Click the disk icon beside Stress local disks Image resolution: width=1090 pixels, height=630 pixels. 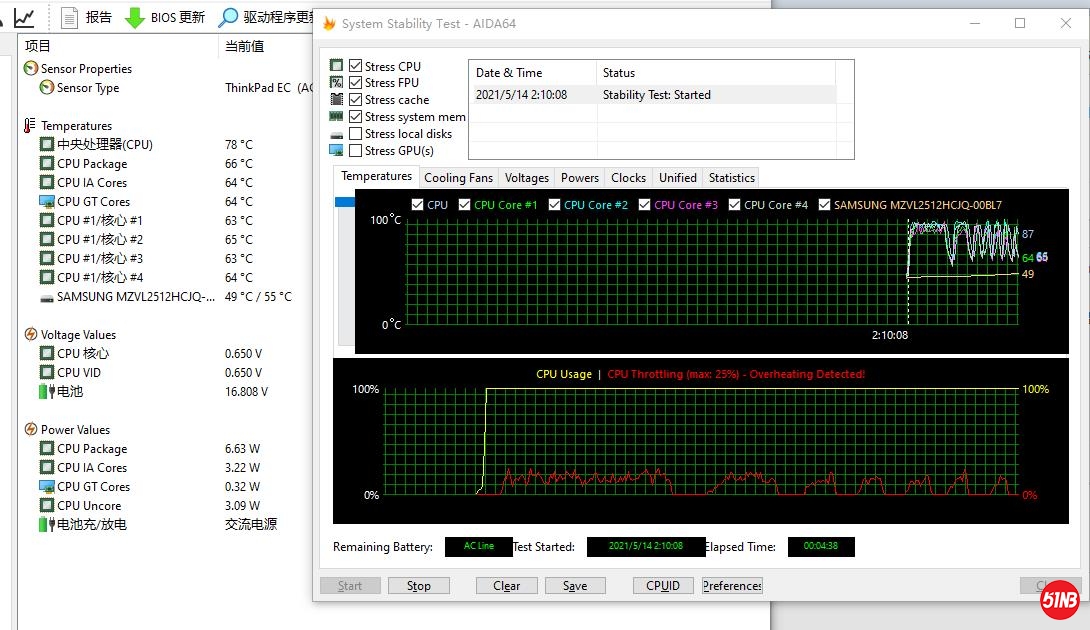[336, 134]
